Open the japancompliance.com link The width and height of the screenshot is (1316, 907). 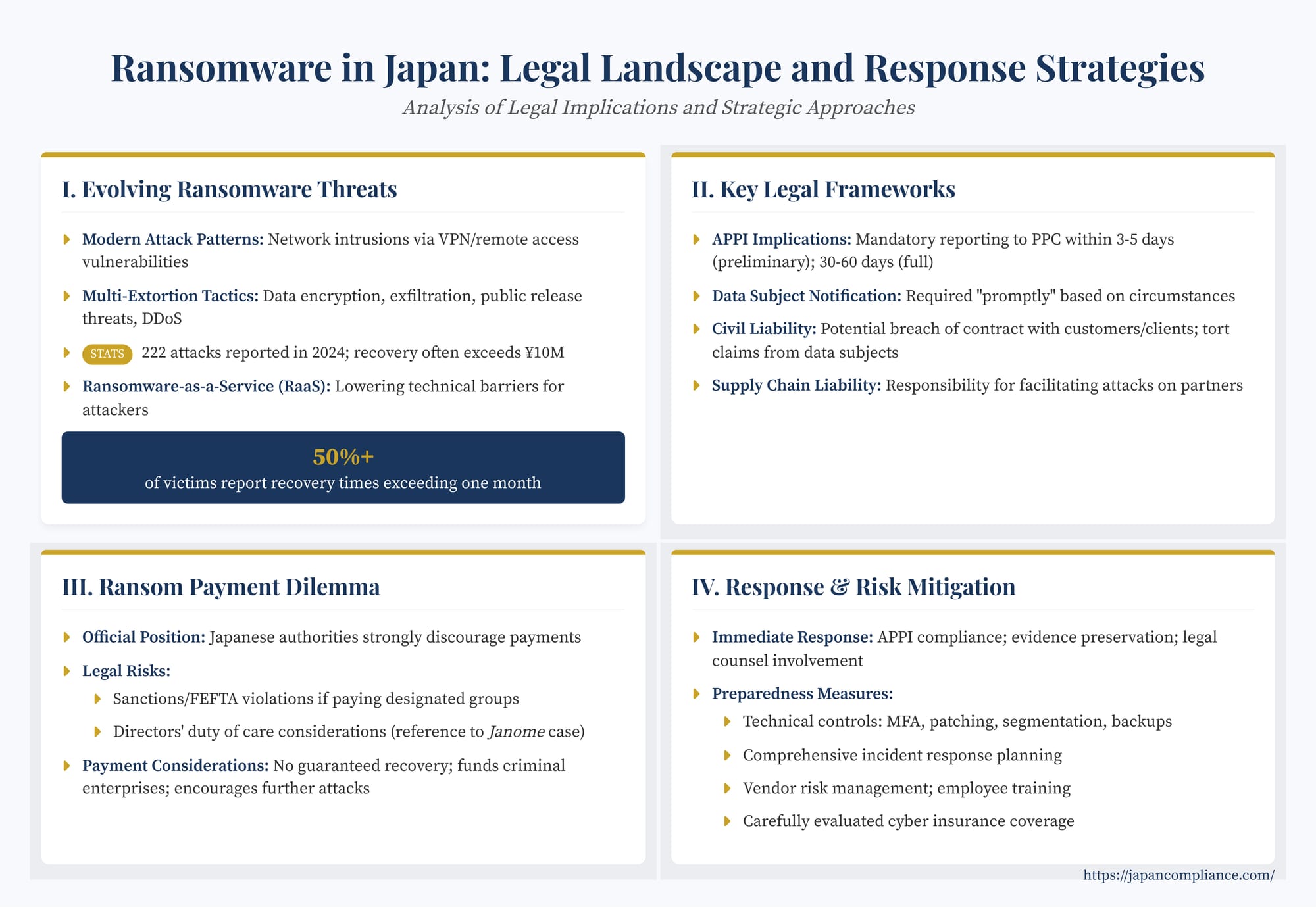pyautogui.click(x=1178, y=875)
